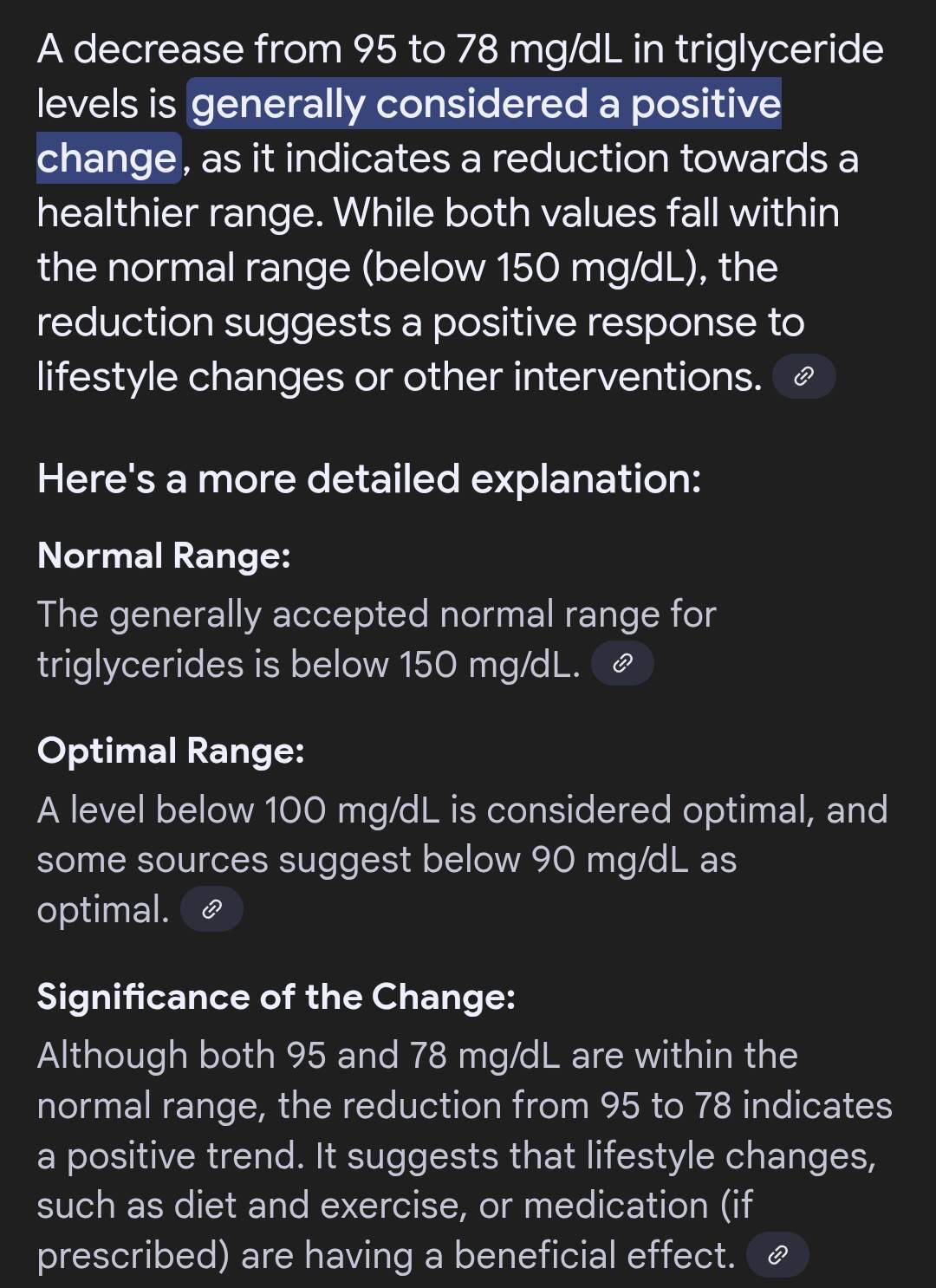Click the phrase "a positive trend."
The height and width of the screenshot is (1288, 936).
[x=171, y=1156]
